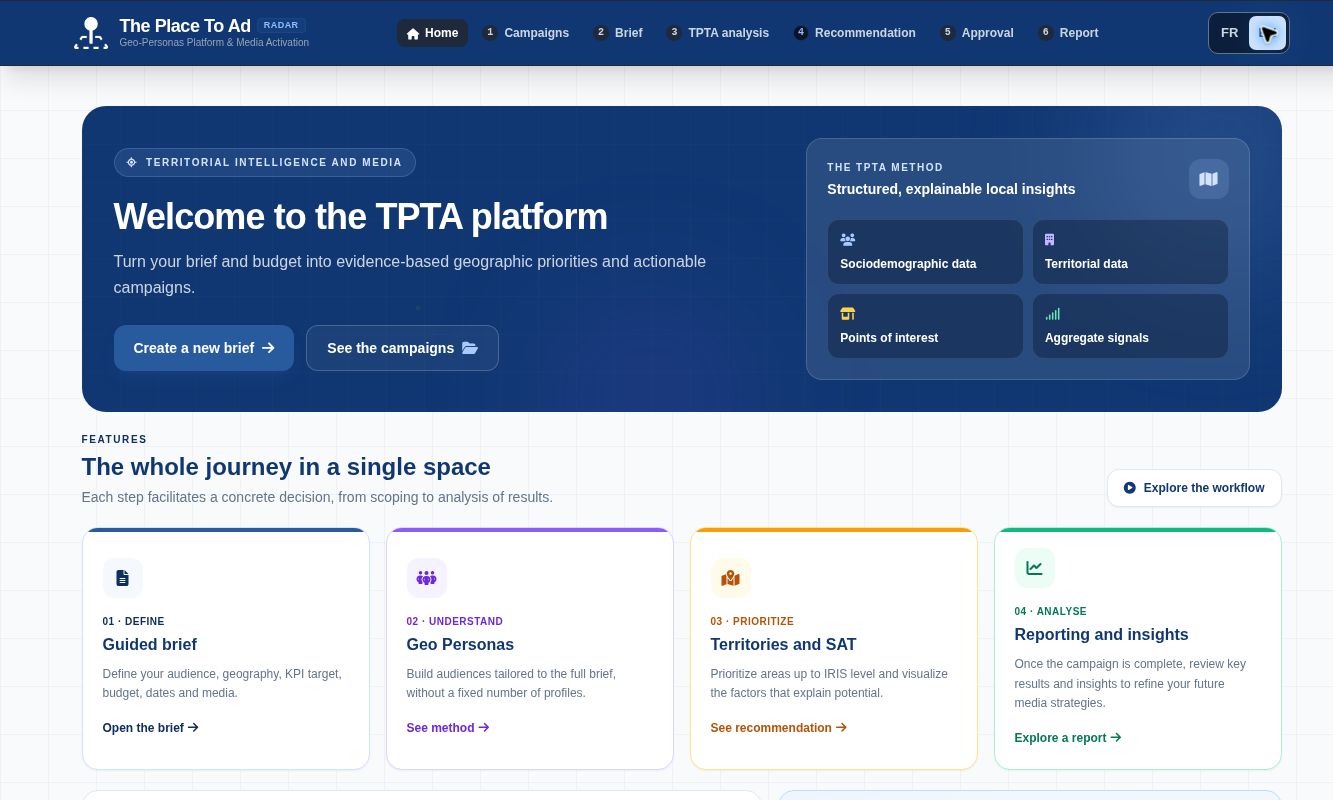Image resolution: width=1333 pixels, height=800 pixels.
Task: Select the Points of interest store icon
Action: point(848,314)
